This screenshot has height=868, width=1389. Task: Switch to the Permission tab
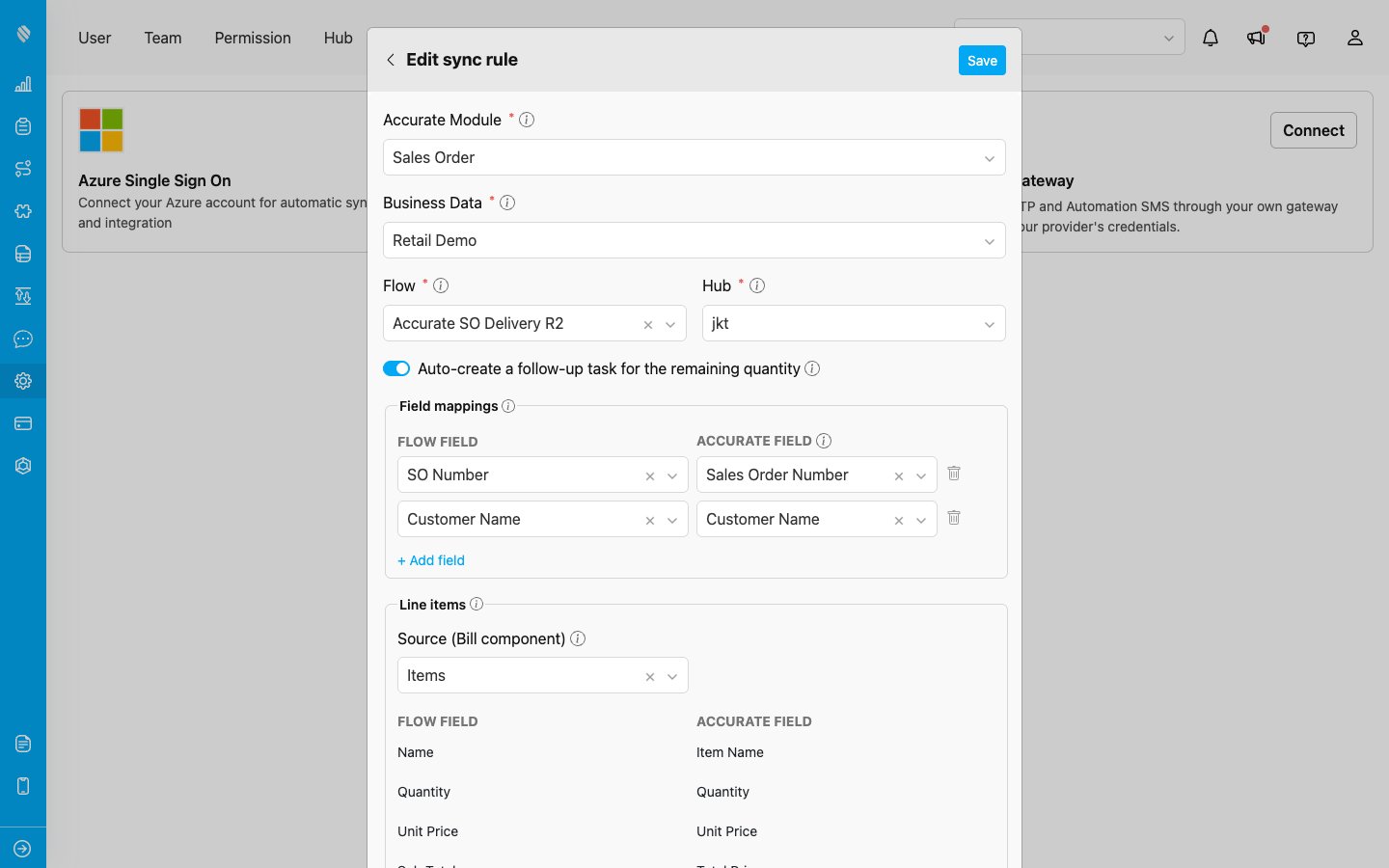(253, 38)
